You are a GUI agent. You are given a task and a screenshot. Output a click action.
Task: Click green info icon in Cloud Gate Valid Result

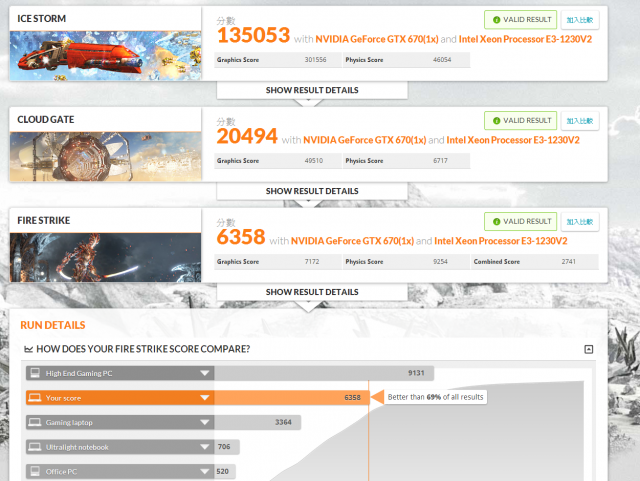point(496,120)
